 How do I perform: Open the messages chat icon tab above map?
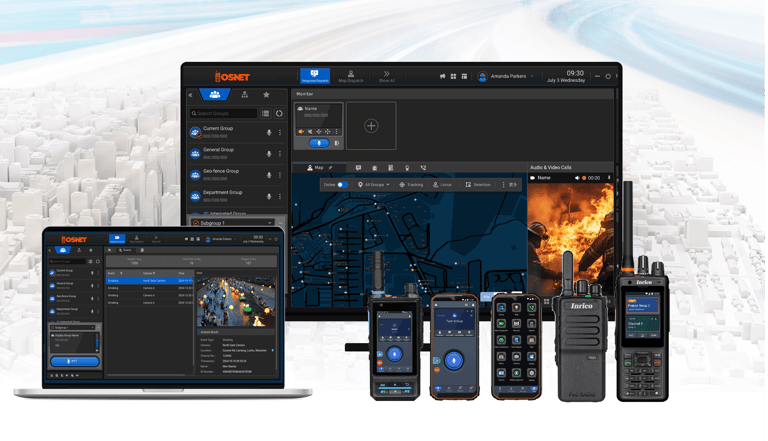coord(358,168)
